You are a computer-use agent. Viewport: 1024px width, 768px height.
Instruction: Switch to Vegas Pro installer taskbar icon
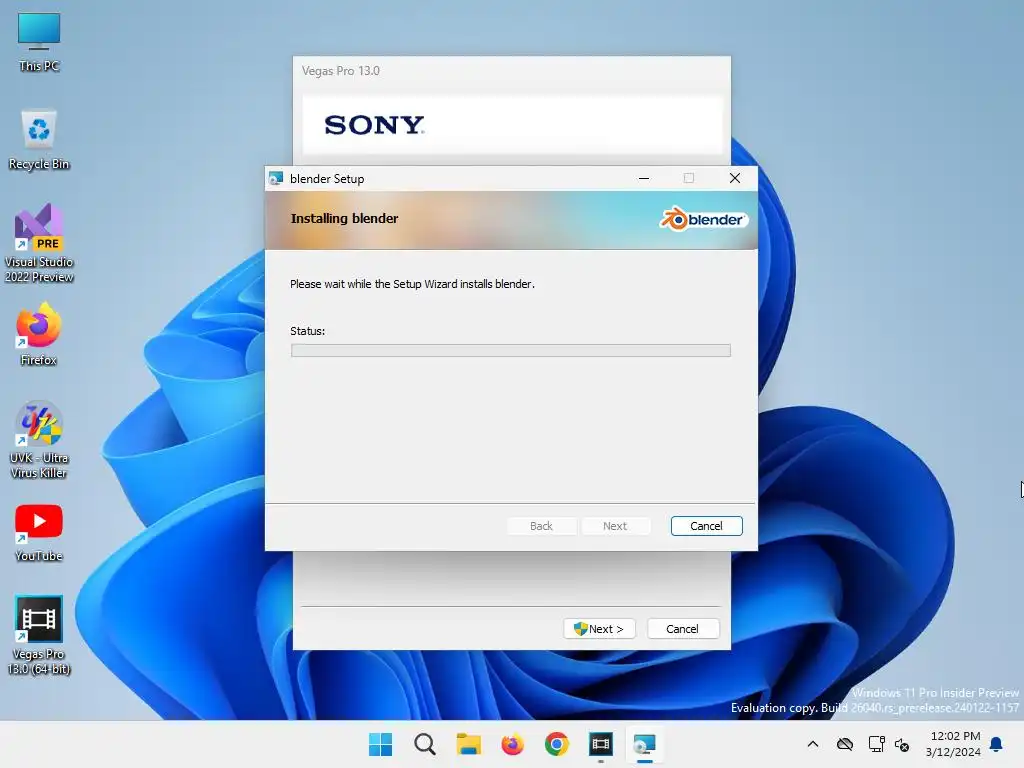coord(601,744)
